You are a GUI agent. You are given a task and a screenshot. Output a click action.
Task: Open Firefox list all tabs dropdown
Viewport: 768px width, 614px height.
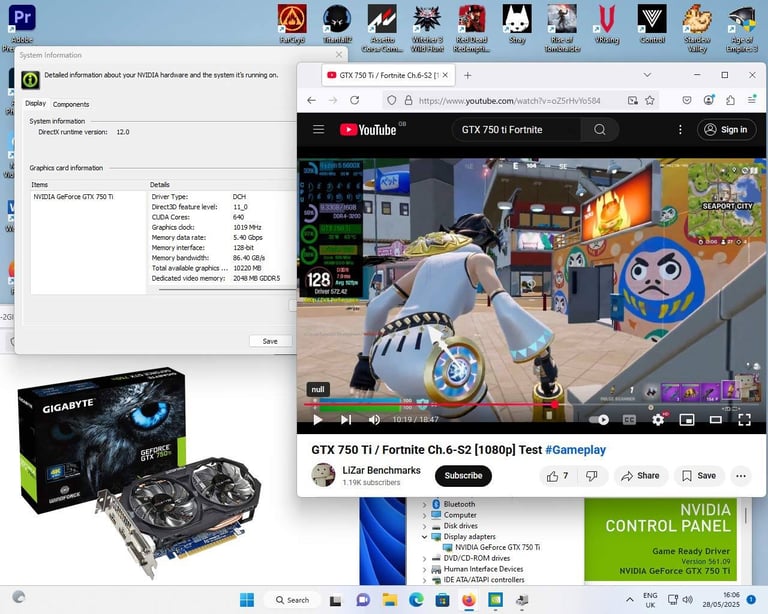(x=647, y=75)
